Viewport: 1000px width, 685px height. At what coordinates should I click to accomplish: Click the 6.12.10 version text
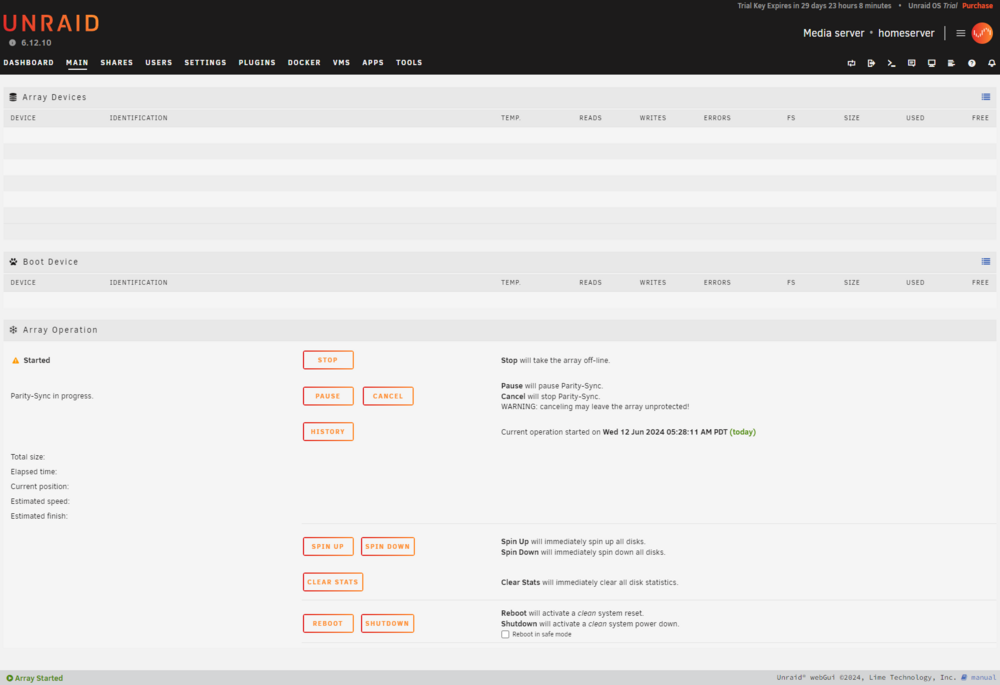click(x=36, y=43)
